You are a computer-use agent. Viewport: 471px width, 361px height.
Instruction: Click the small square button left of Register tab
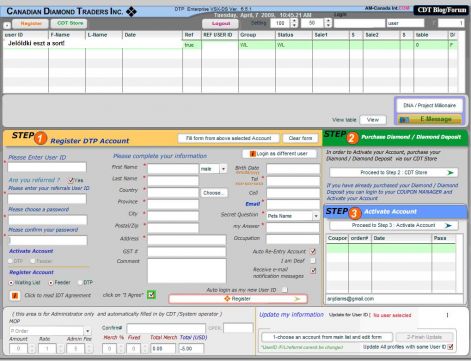click(x=7, y=25)
